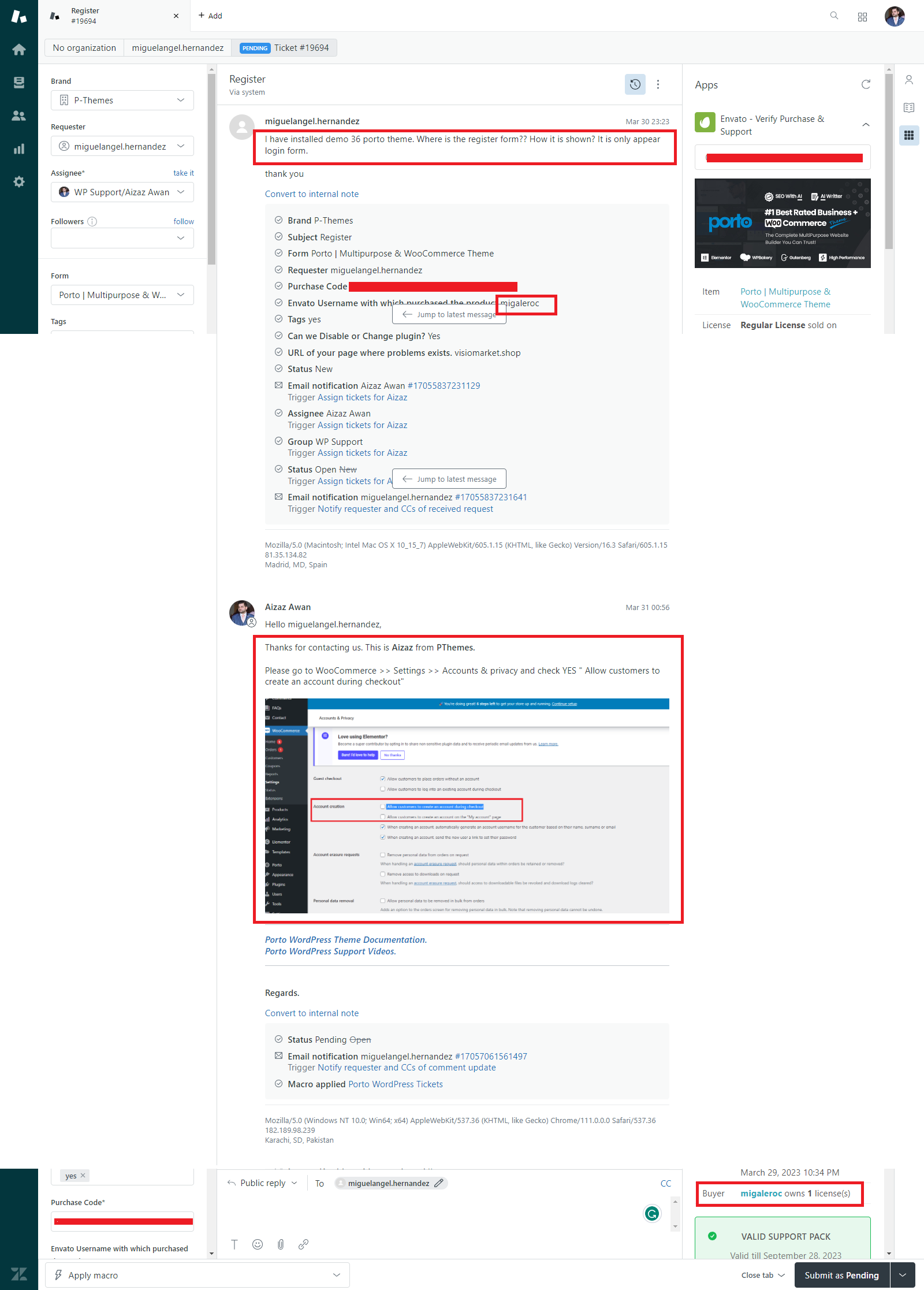Open Porto item link in Apps panel
The image size is (924, 1290).
pos(785,298)
